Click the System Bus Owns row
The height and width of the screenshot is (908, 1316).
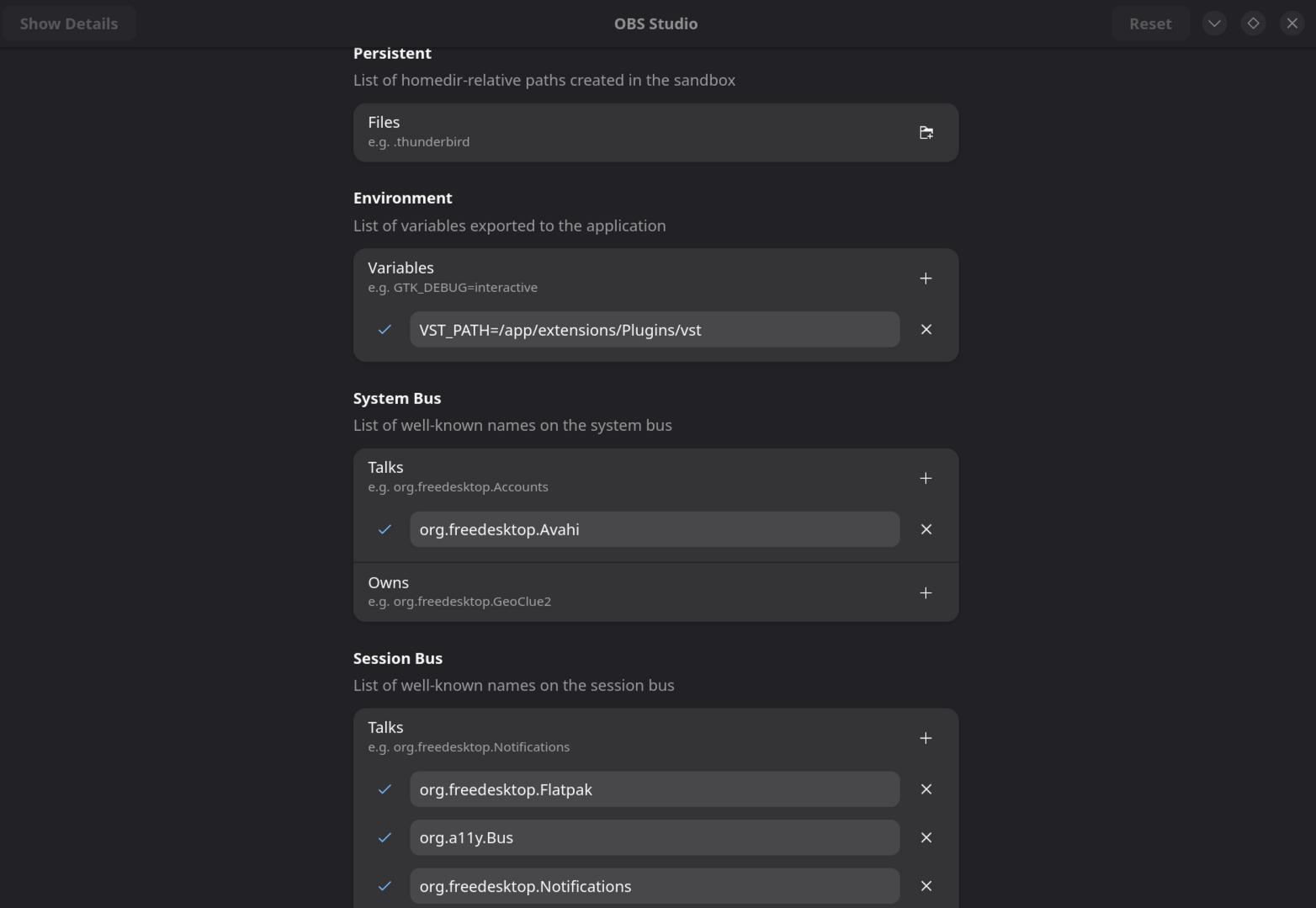pos(655,592)
